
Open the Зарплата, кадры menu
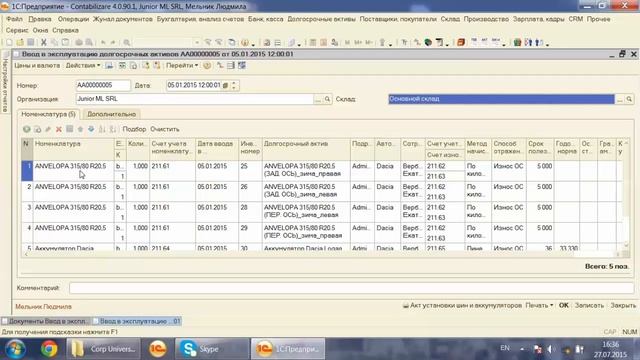click(x=539, y=19)
